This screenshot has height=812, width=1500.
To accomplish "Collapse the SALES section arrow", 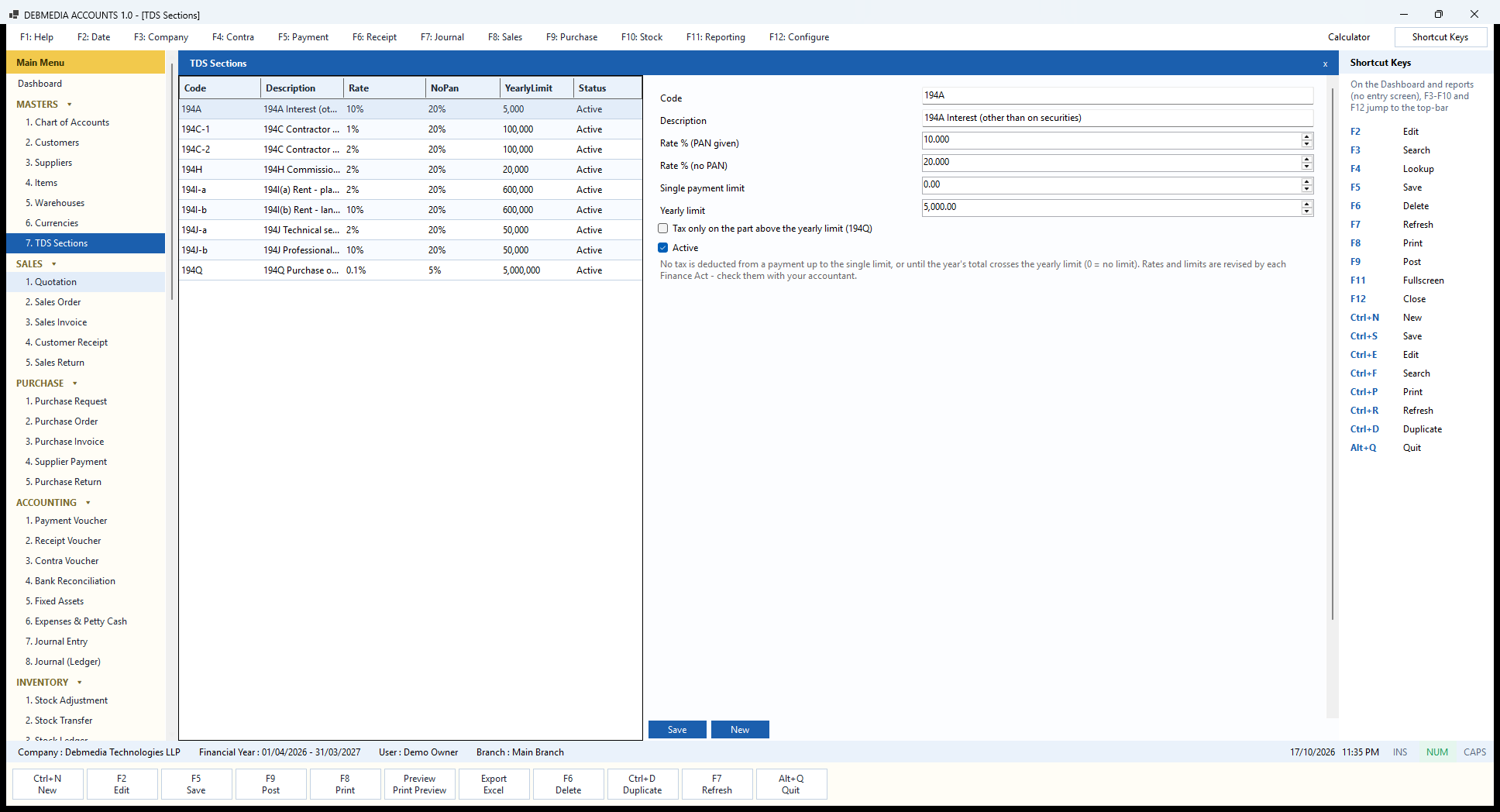I will pos(54,264).
